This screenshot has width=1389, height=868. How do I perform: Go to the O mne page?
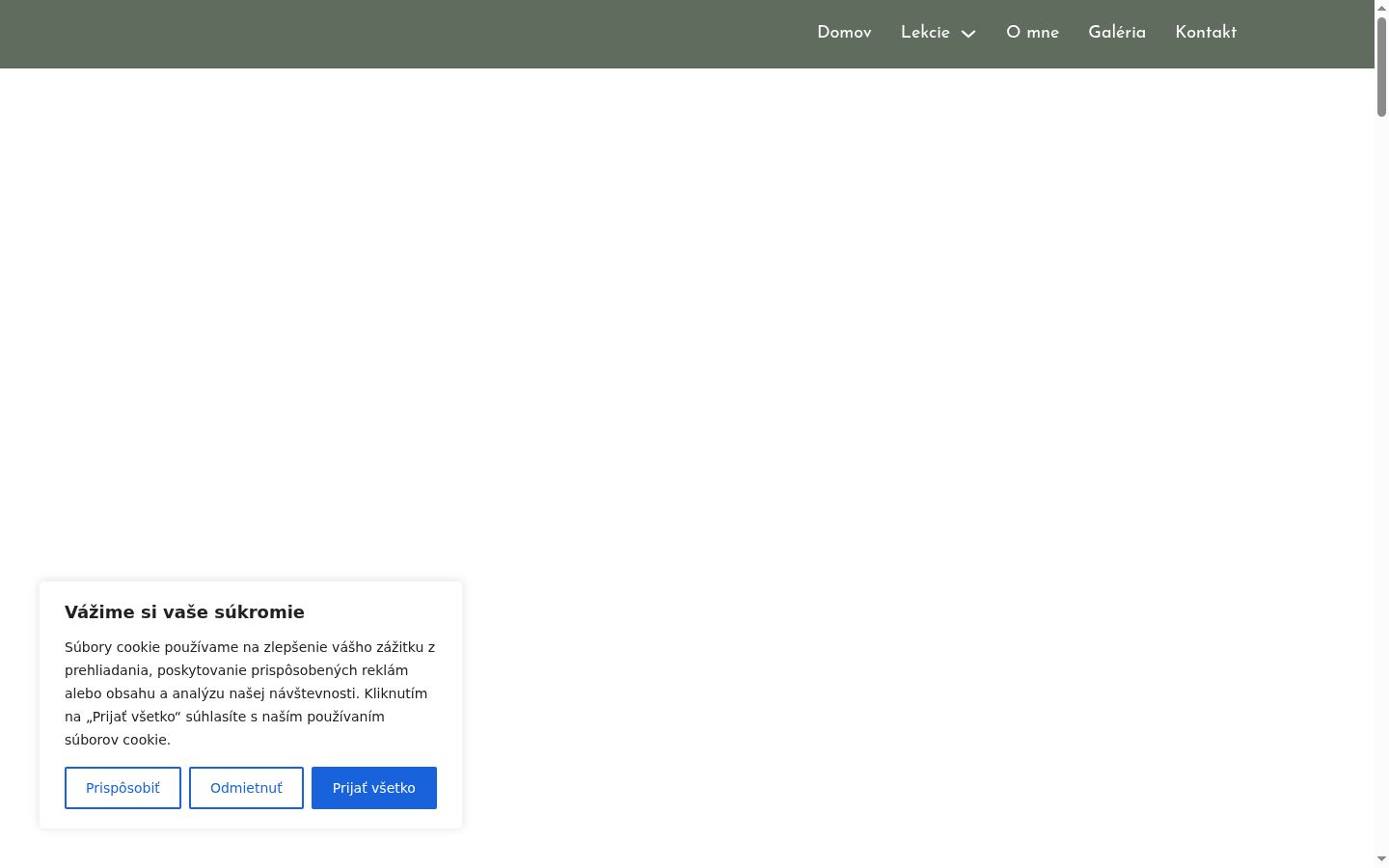(1032, 33)
